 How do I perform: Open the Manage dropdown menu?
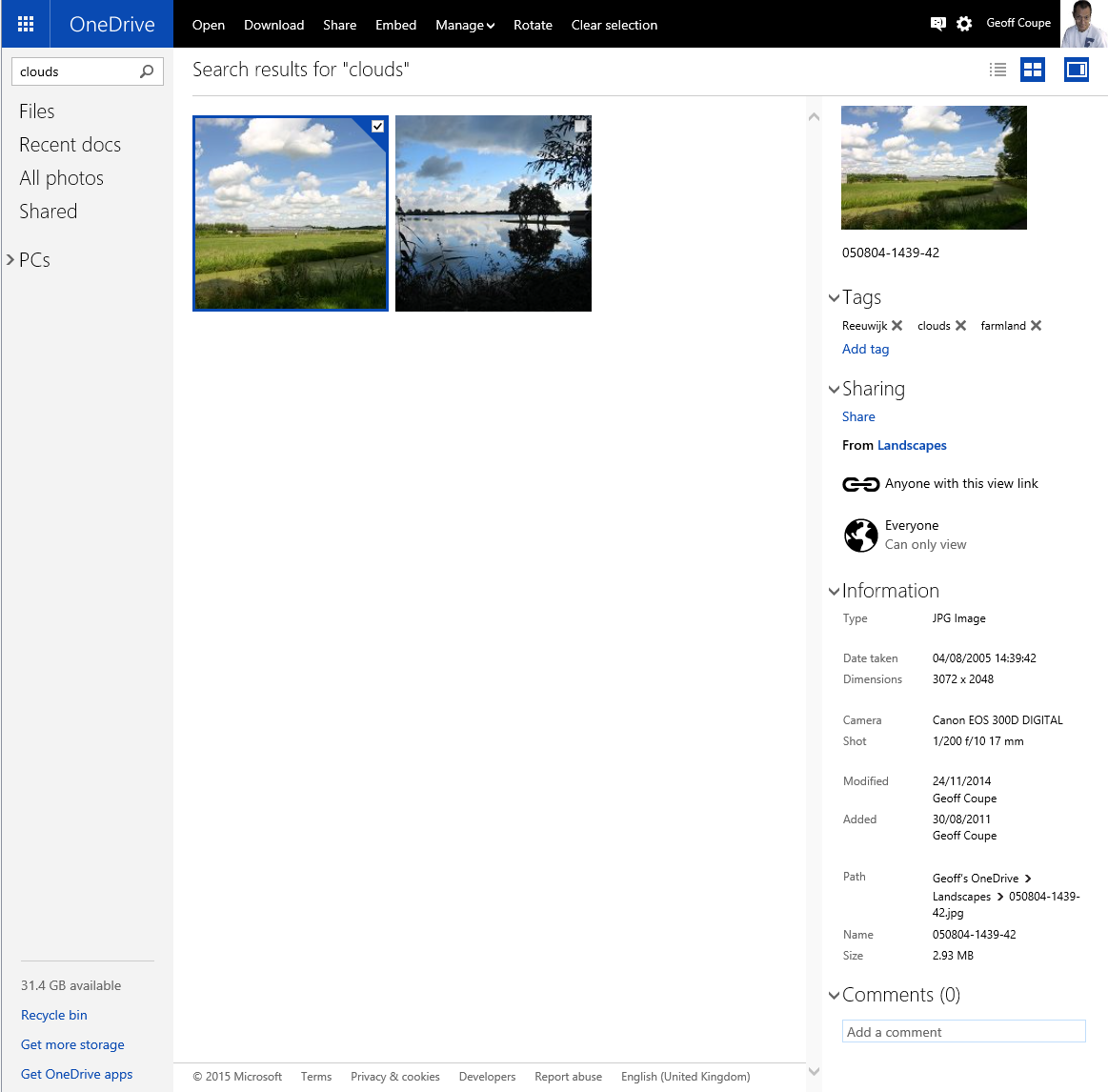click(x=465, y=25)
